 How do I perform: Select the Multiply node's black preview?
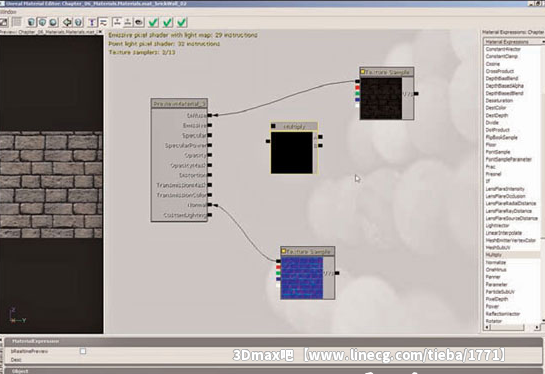coord(292,153)
